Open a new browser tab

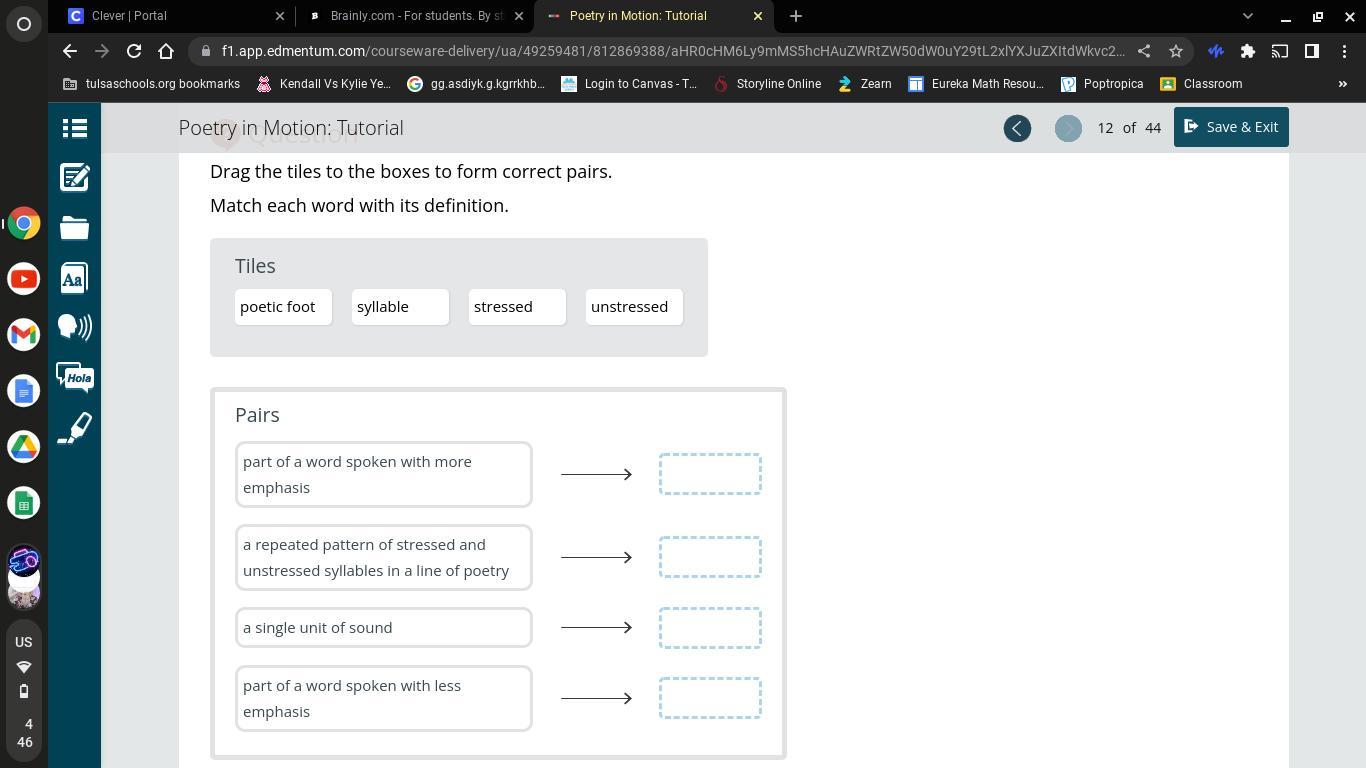coord(796,16)
